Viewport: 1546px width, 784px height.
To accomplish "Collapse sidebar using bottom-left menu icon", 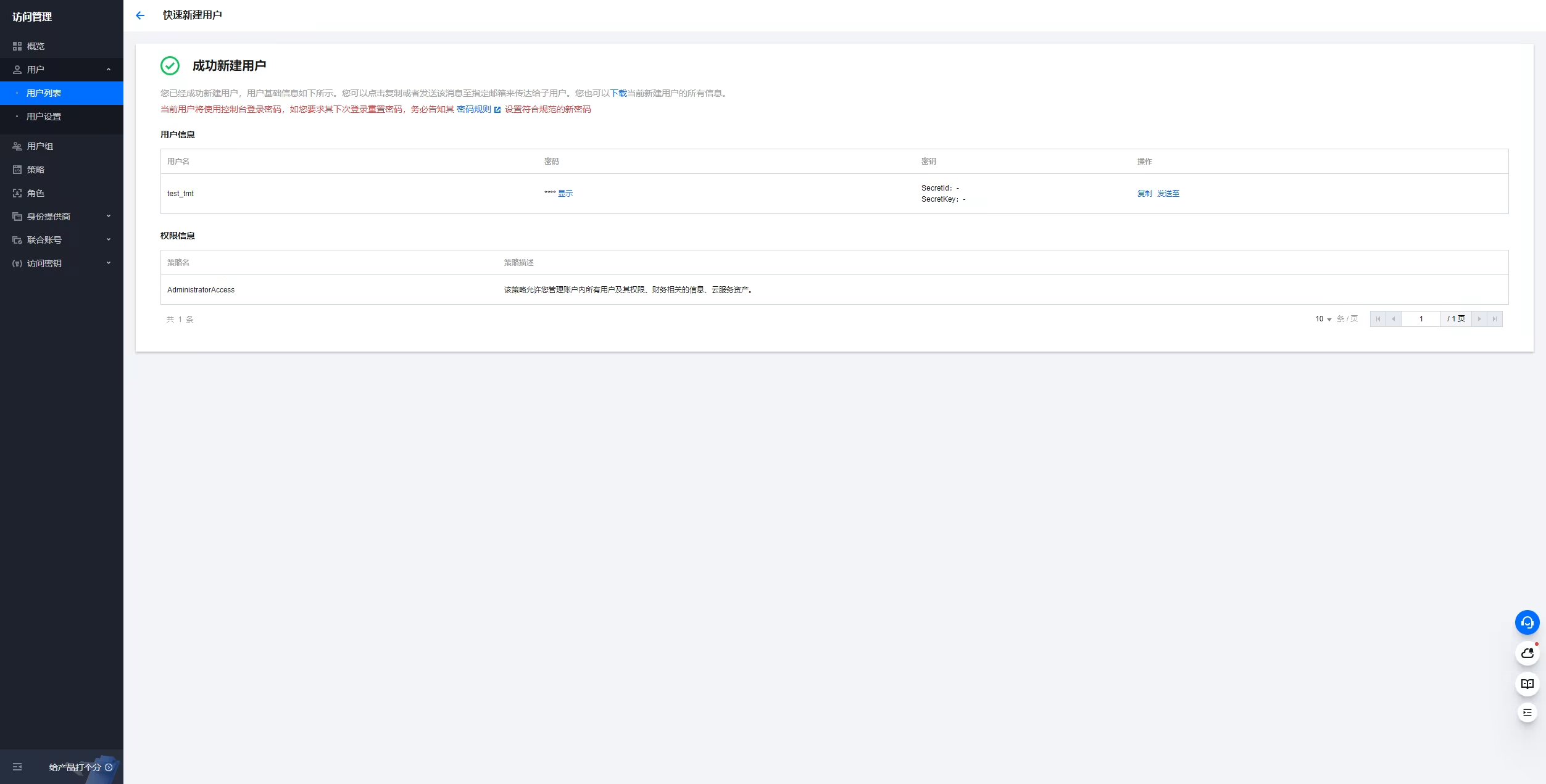I will tap(17, 767).
